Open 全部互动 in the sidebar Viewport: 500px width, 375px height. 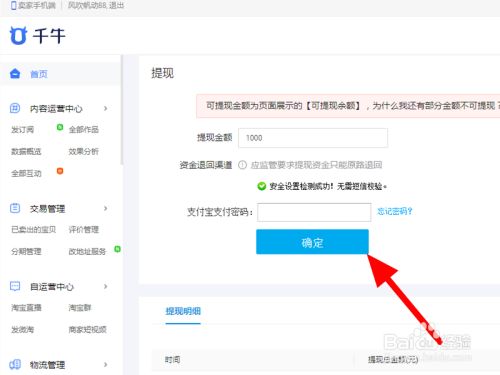tap(26, 173)
